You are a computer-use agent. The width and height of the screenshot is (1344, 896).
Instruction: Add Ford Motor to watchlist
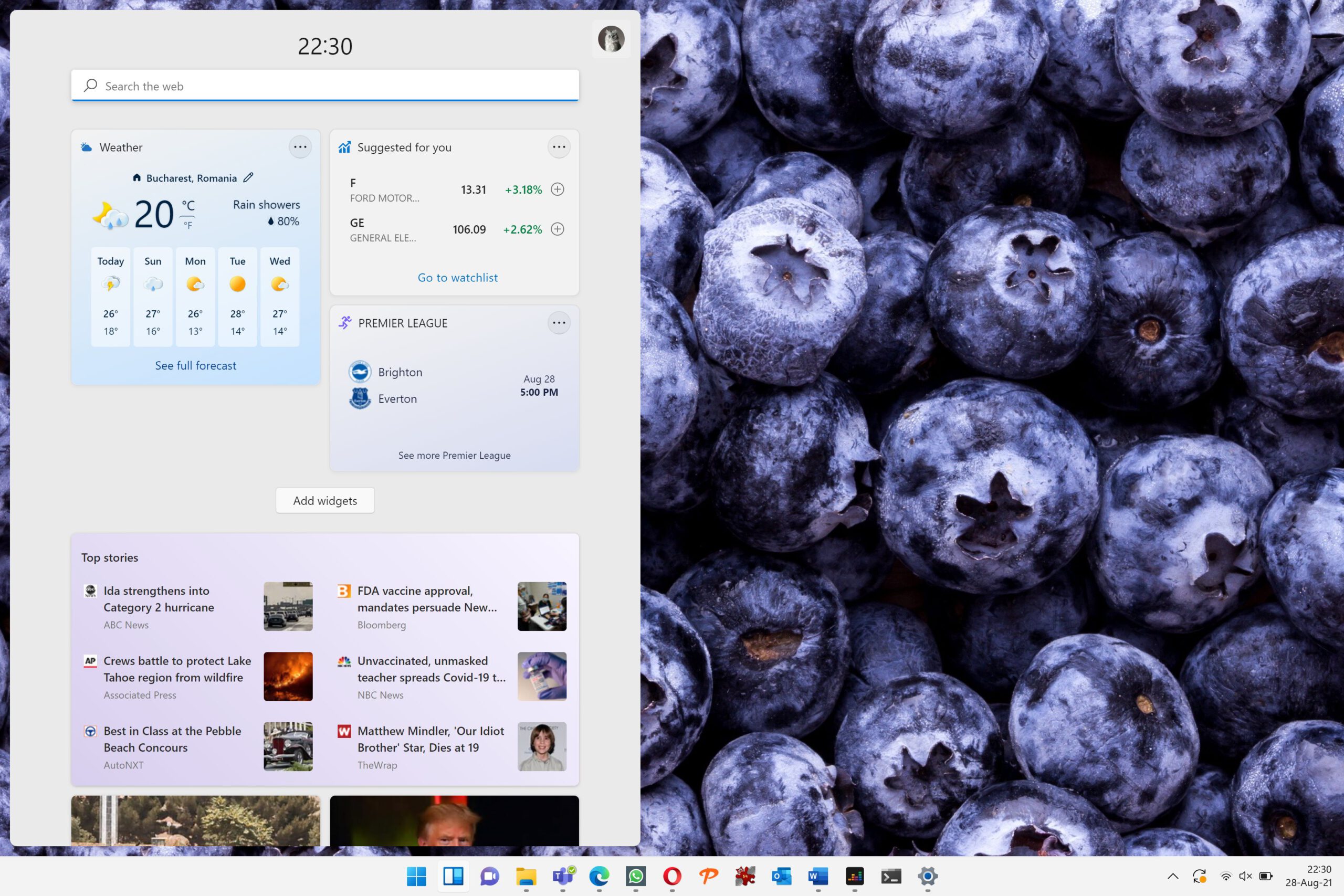[557, 189]
